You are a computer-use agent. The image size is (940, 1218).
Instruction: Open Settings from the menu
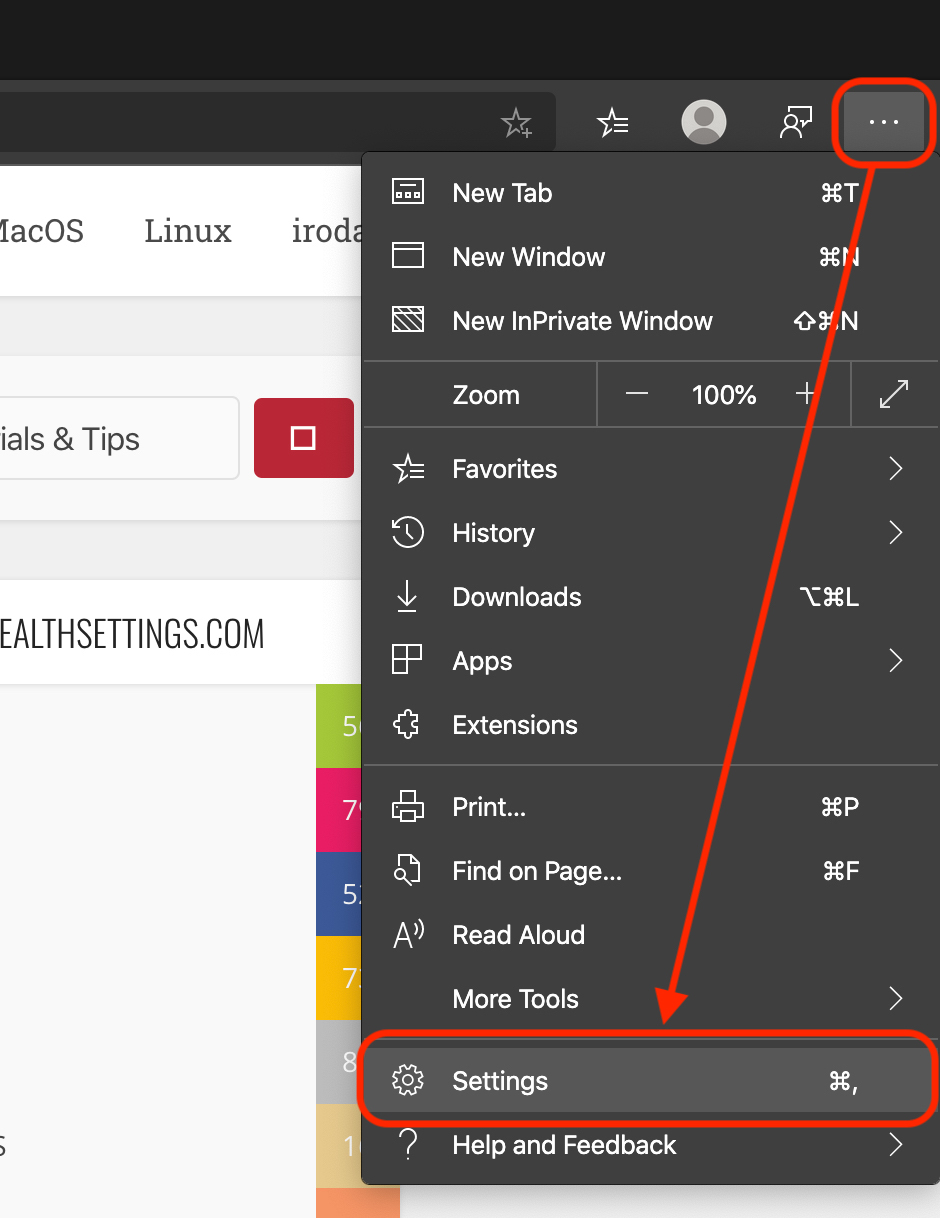[x=500, y=1081]
